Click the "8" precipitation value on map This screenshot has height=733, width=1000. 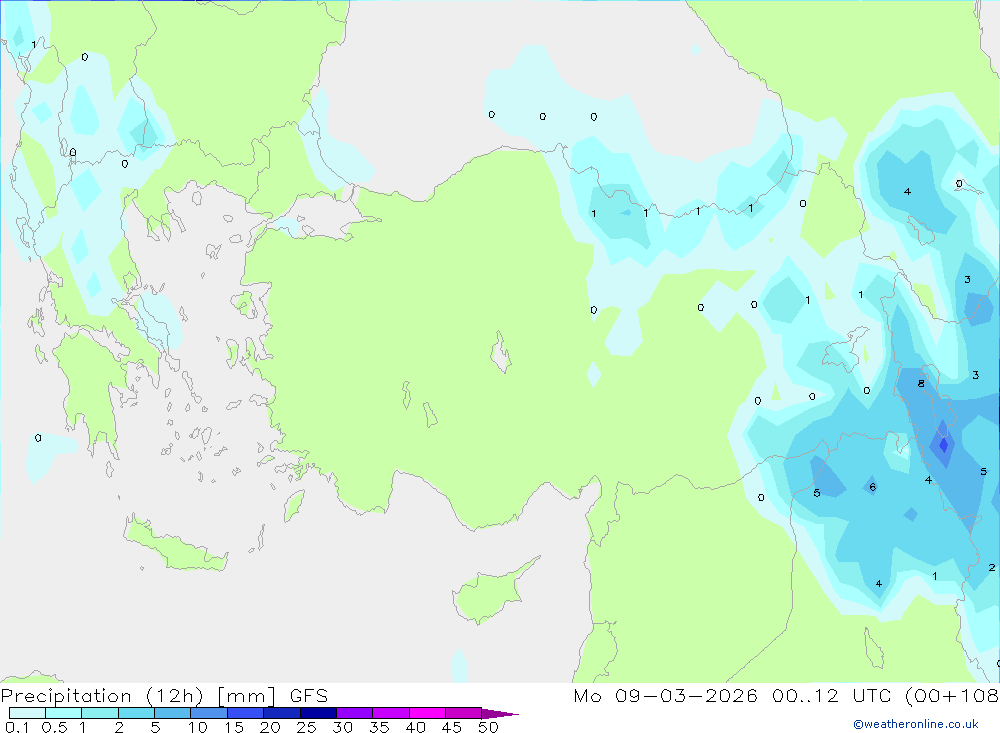click(921, 383)
